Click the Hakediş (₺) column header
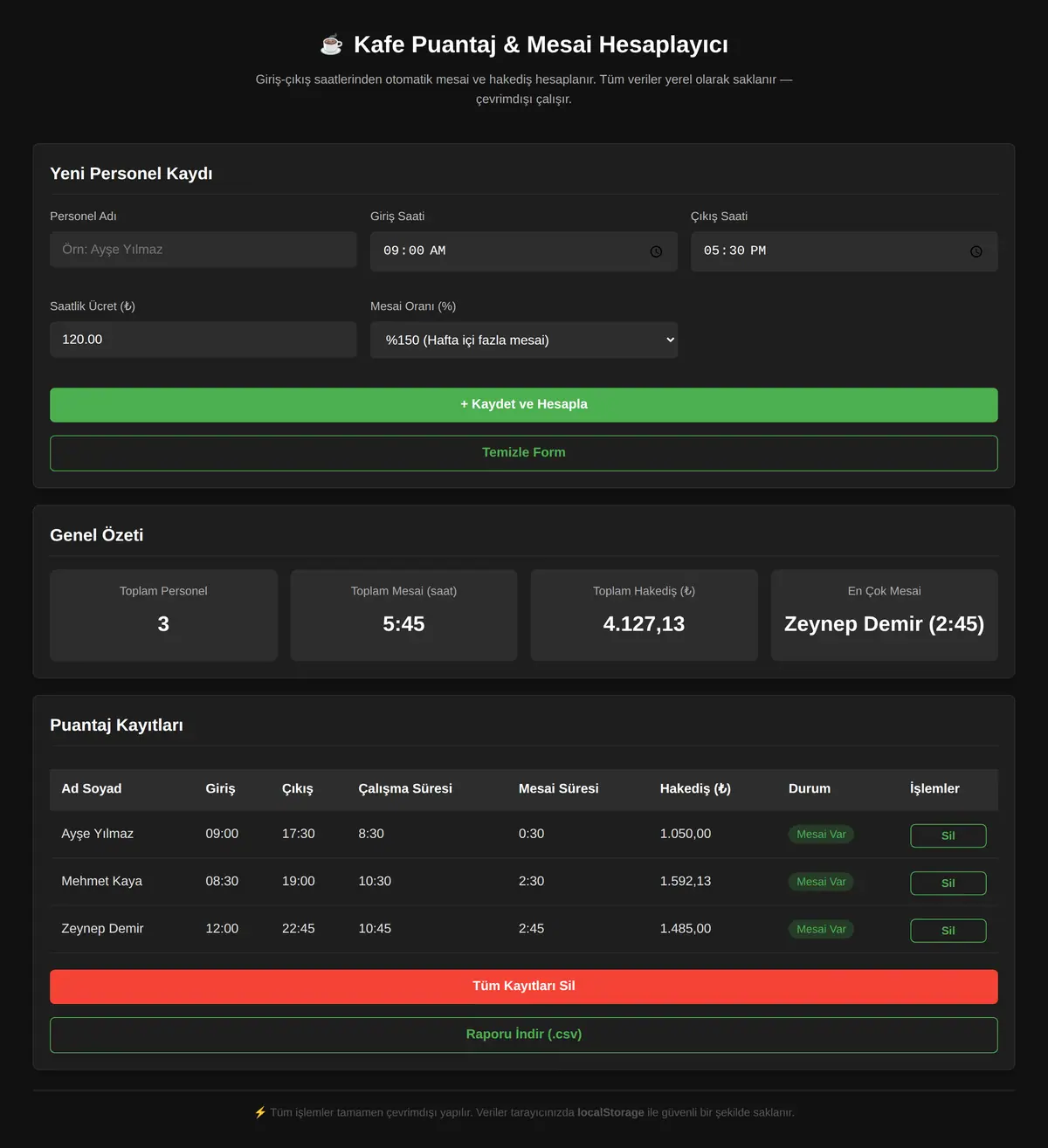The width and height of the screenshot is (1048, 1148). pyautogui.click(x=695, y=788)
